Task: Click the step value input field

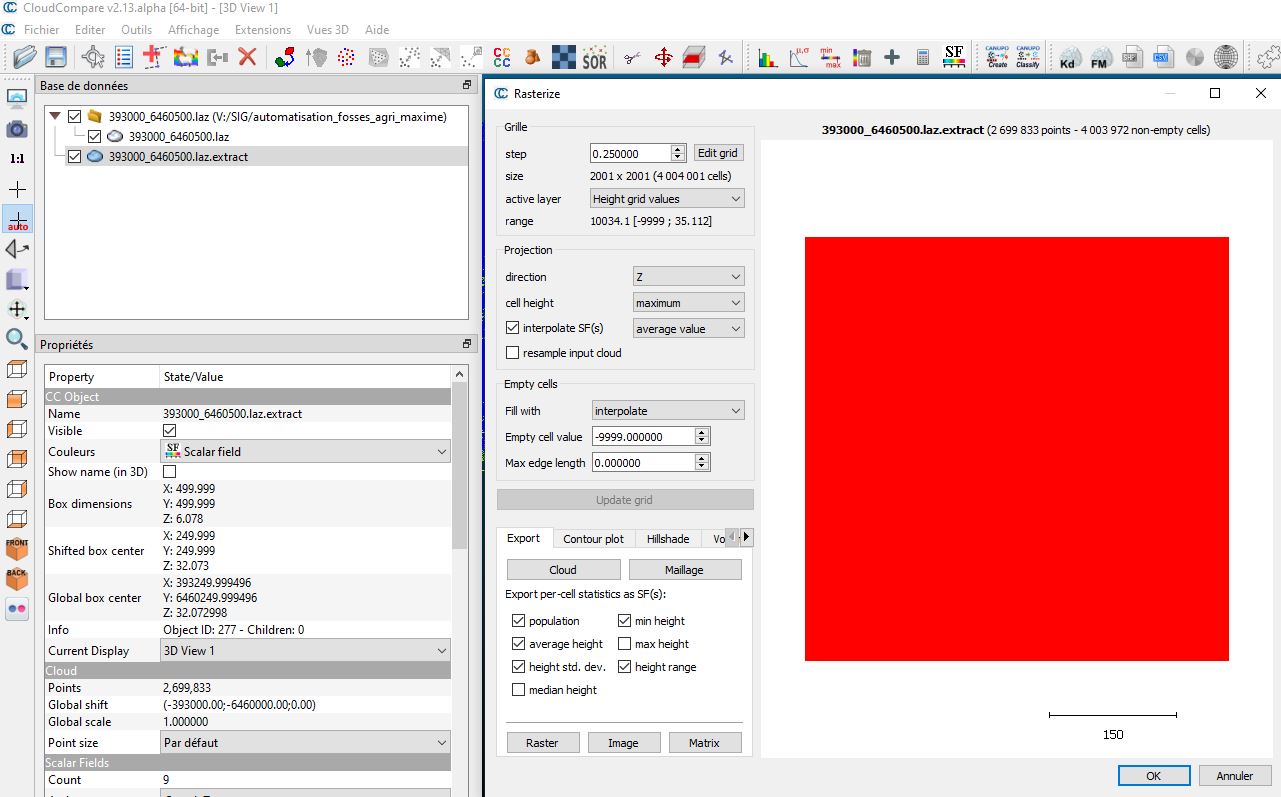Action: [x=630, y=154]
